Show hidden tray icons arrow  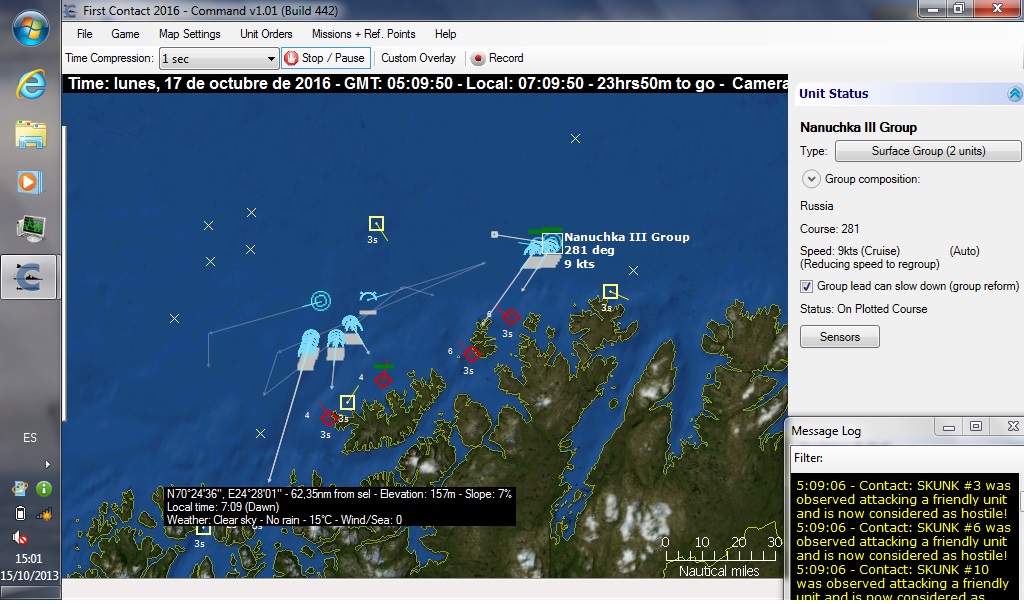pos(47,465)
